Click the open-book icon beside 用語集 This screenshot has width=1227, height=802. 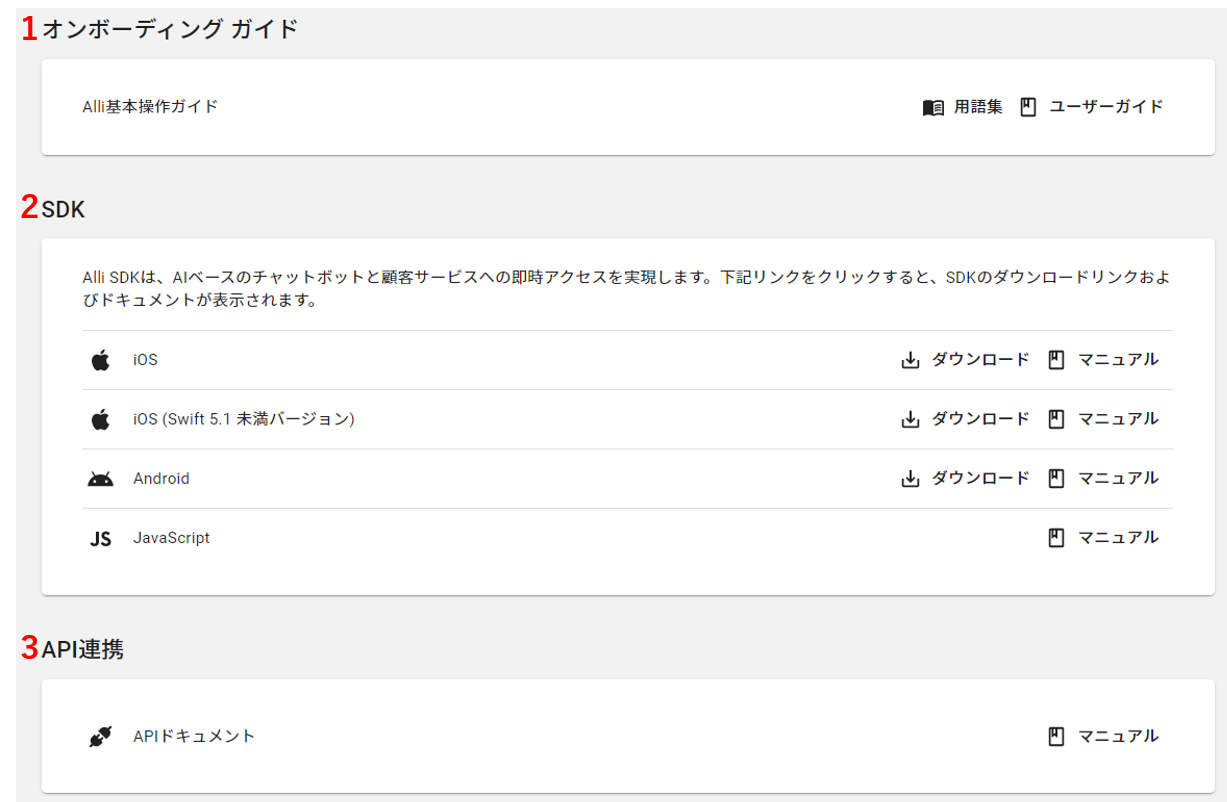click(x=933, y=107)
